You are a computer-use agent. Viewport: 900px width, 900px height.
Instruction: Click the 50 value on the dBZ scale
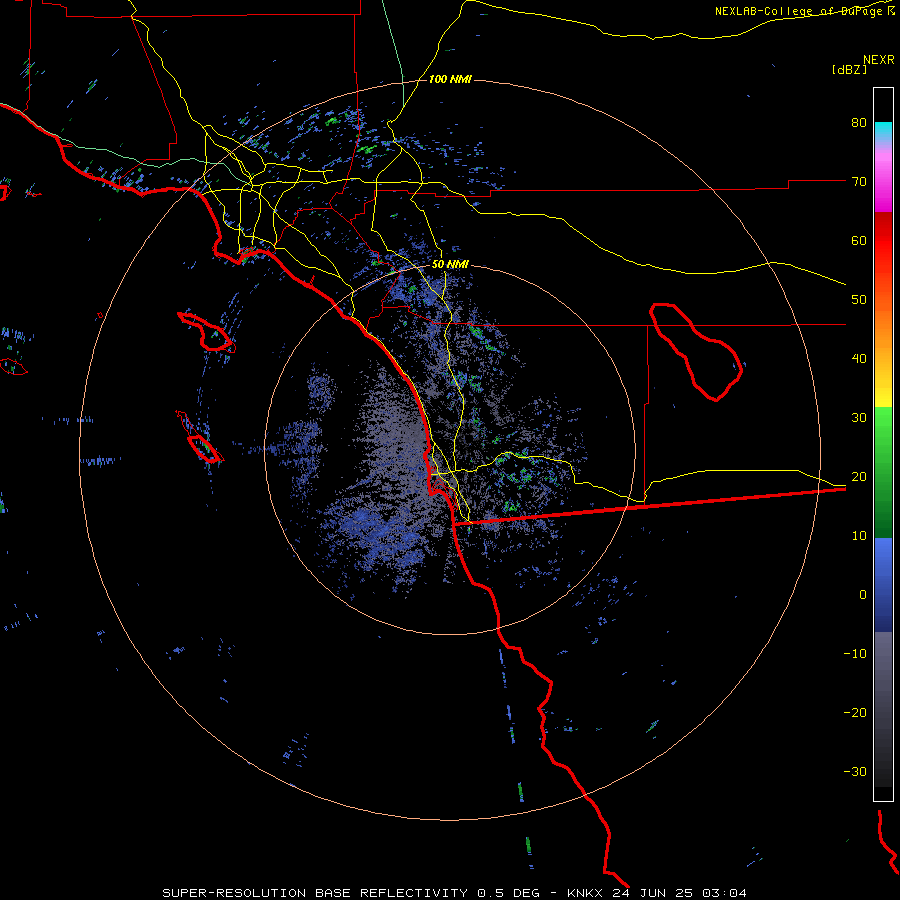[x=859, y=300]
